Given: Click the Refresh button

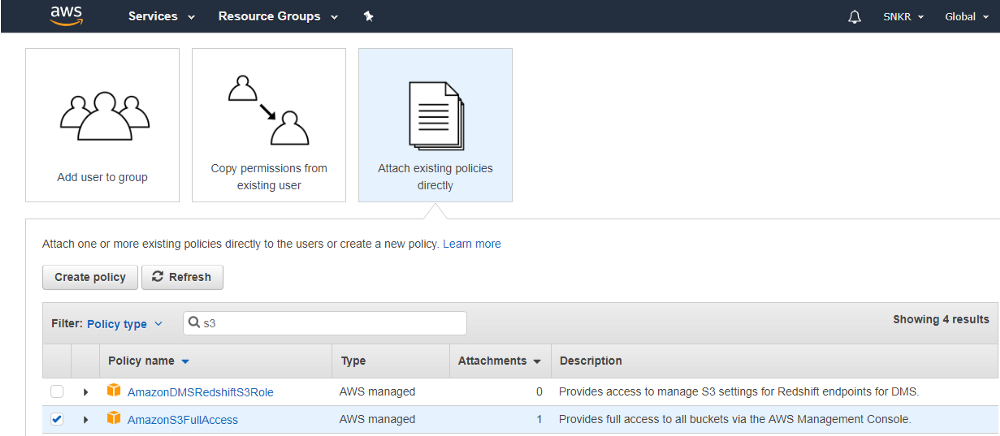Looking at the screenshot, I should click(182, 277).
